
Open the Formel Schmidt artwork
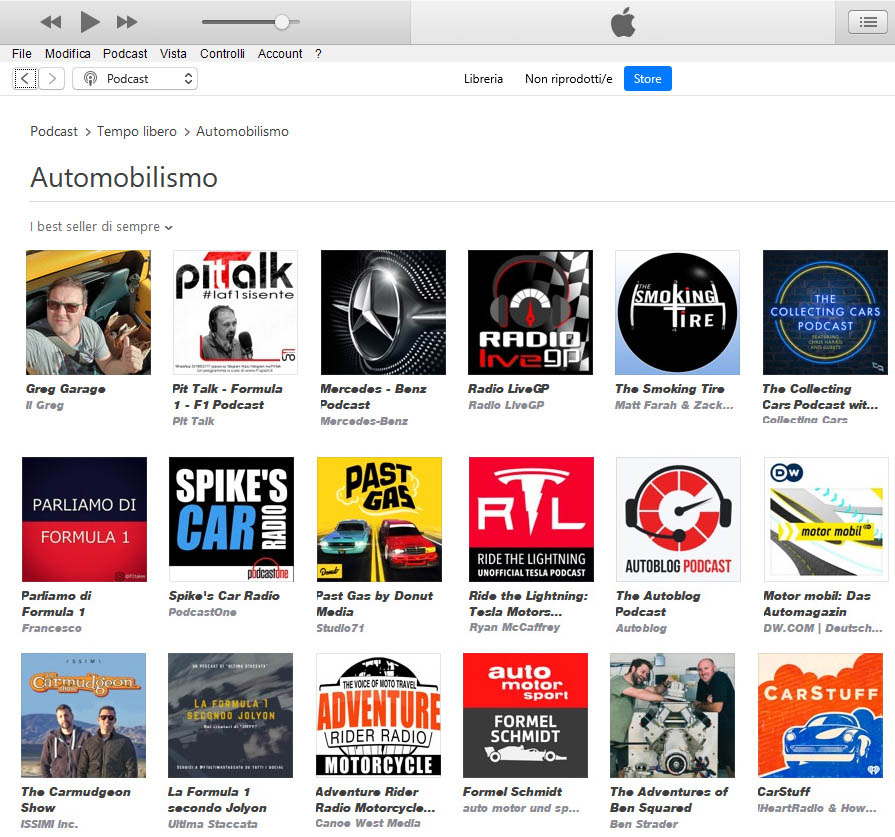[525, 715]
